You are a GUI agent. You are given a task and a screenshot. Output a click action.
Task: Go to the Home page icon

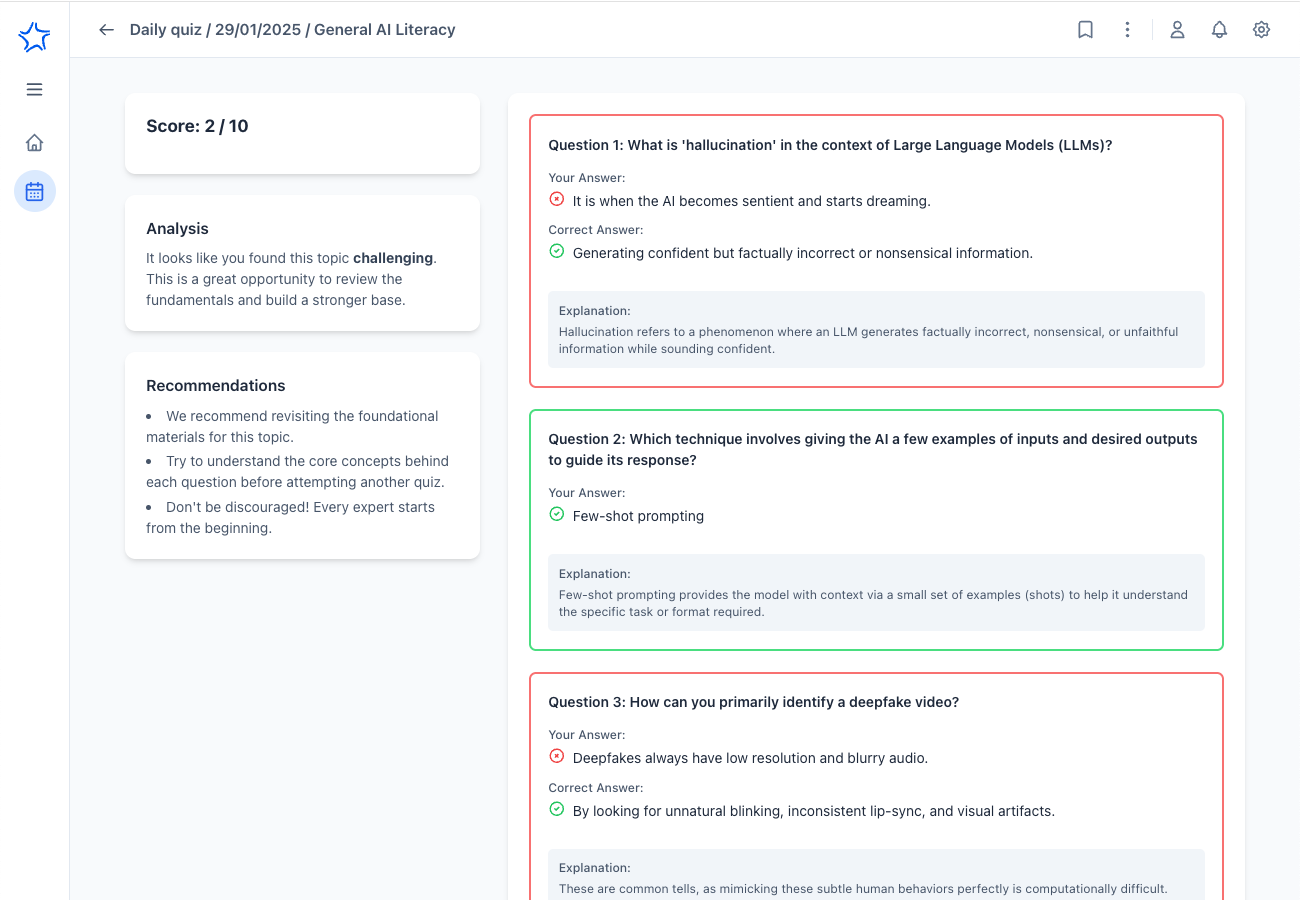click(34, 143)
